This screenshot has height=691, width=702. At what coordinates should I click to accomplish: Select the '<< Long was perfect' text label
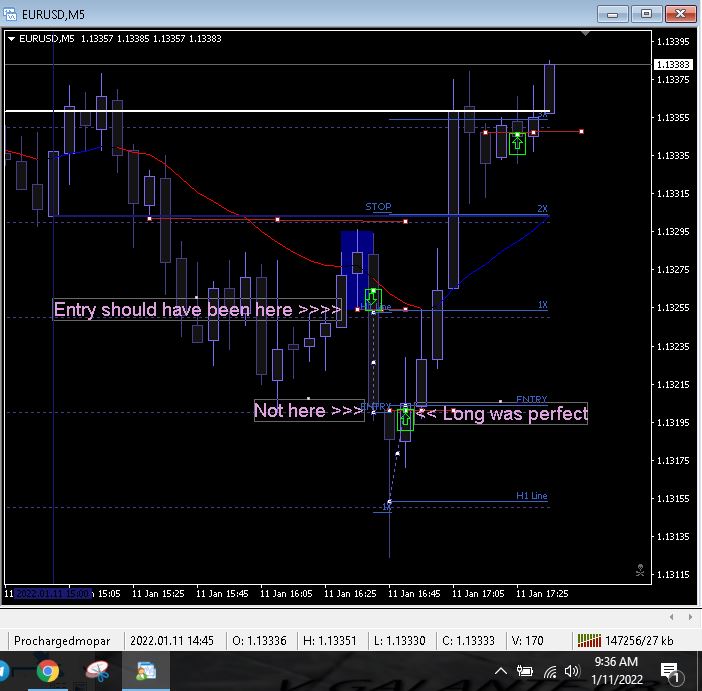coord(502,414)
